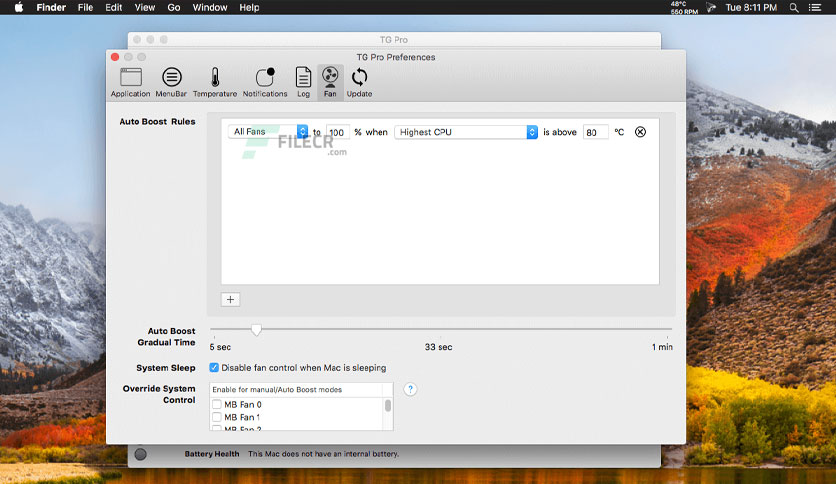Open the MenuBar preferences pane
This screenshot has height=484, width=836.
coord(171,83)
